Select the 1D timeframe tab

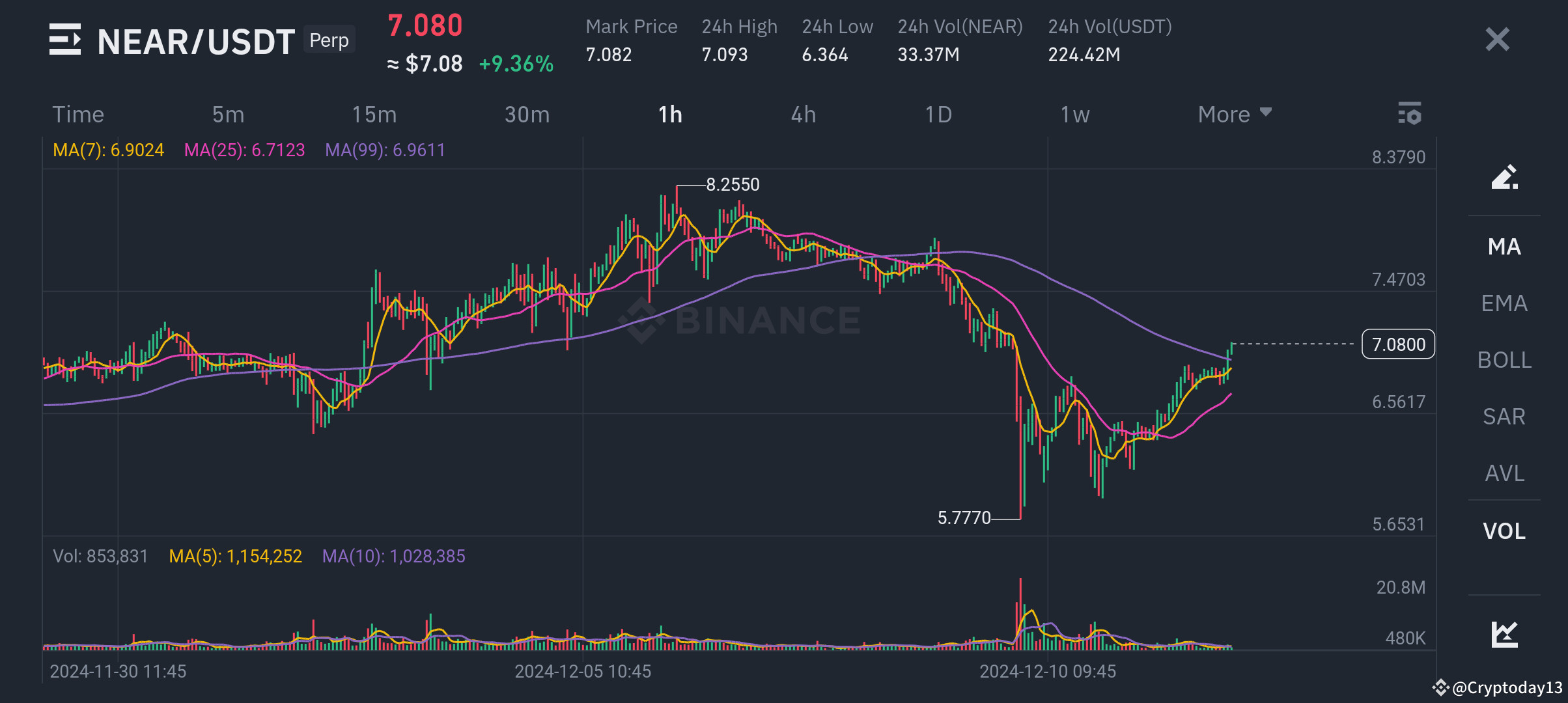click(x=936, y=114)
